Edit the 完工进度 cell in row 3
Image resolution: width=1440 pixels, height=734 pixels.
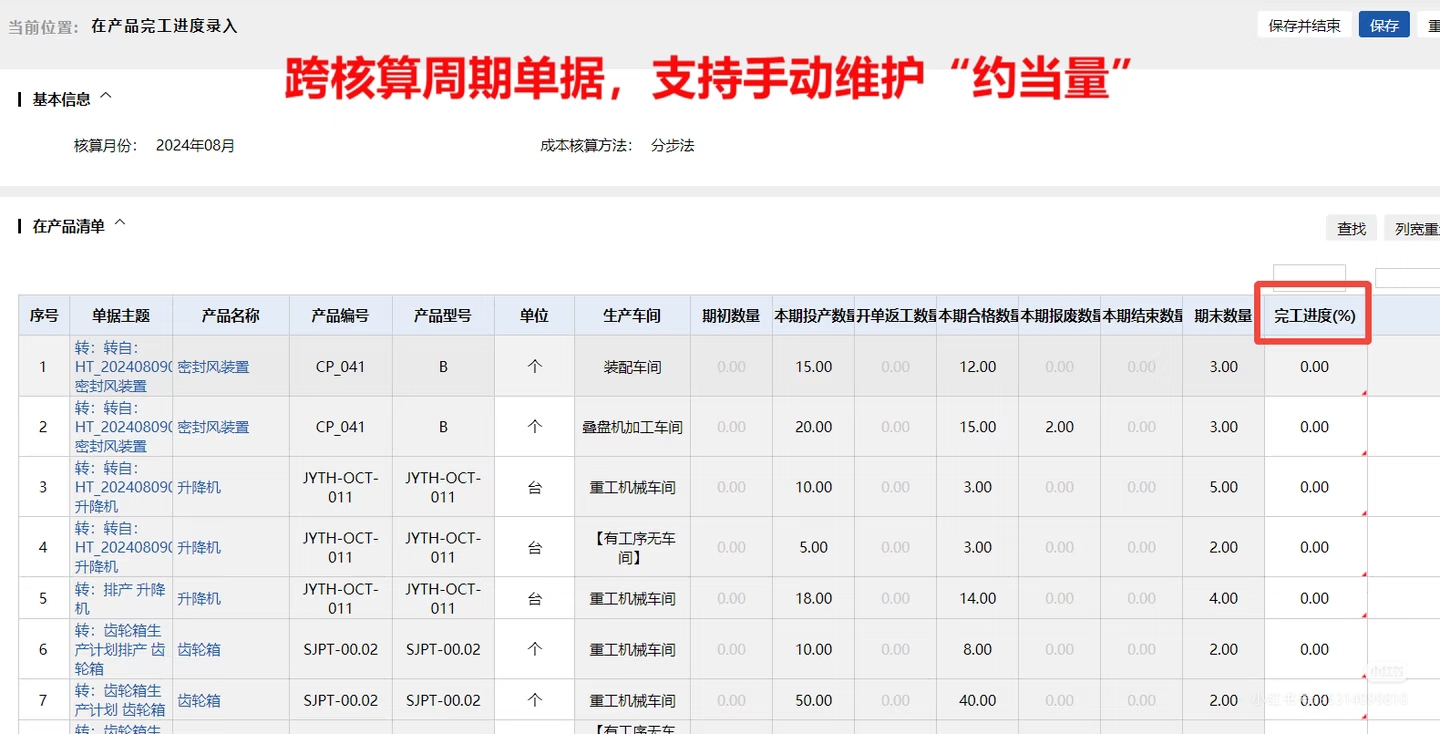coord(1315,487)
